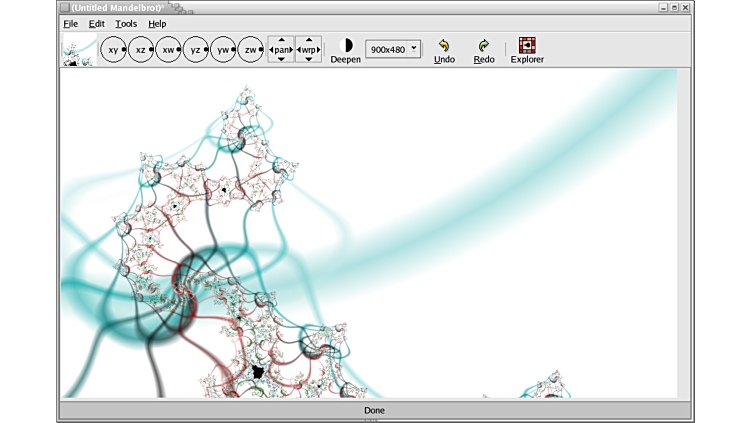Image resolution: width=752 pixels, height=423 pixels.
Task: Open the 900x480 resolution dropdown
Action: tap(393, 49)
